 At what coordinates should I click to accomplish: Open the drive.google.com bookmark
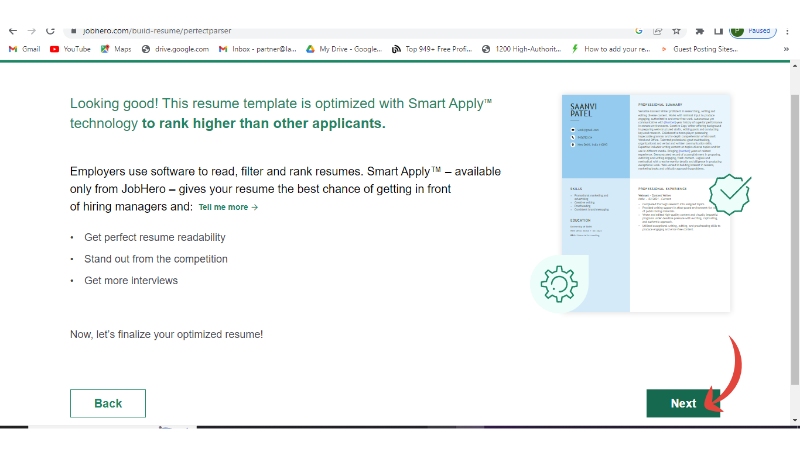tap(175, 48)
